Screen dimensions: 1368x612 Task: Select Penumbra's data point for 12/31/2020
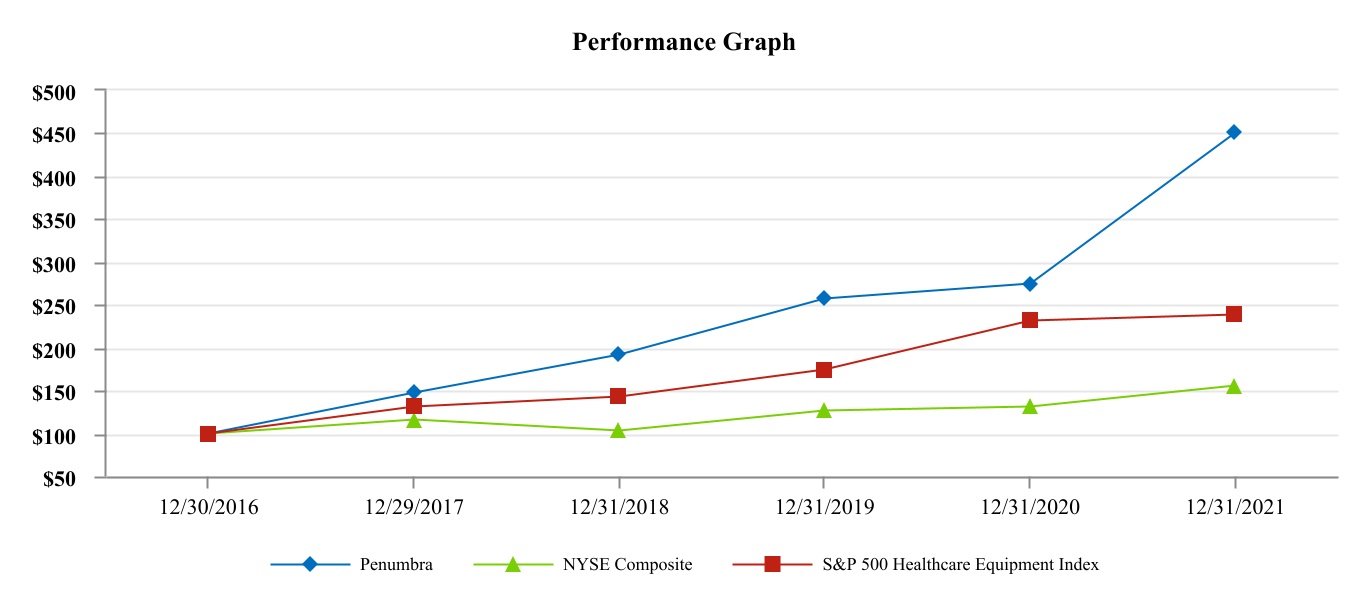tap(1029, 284)
